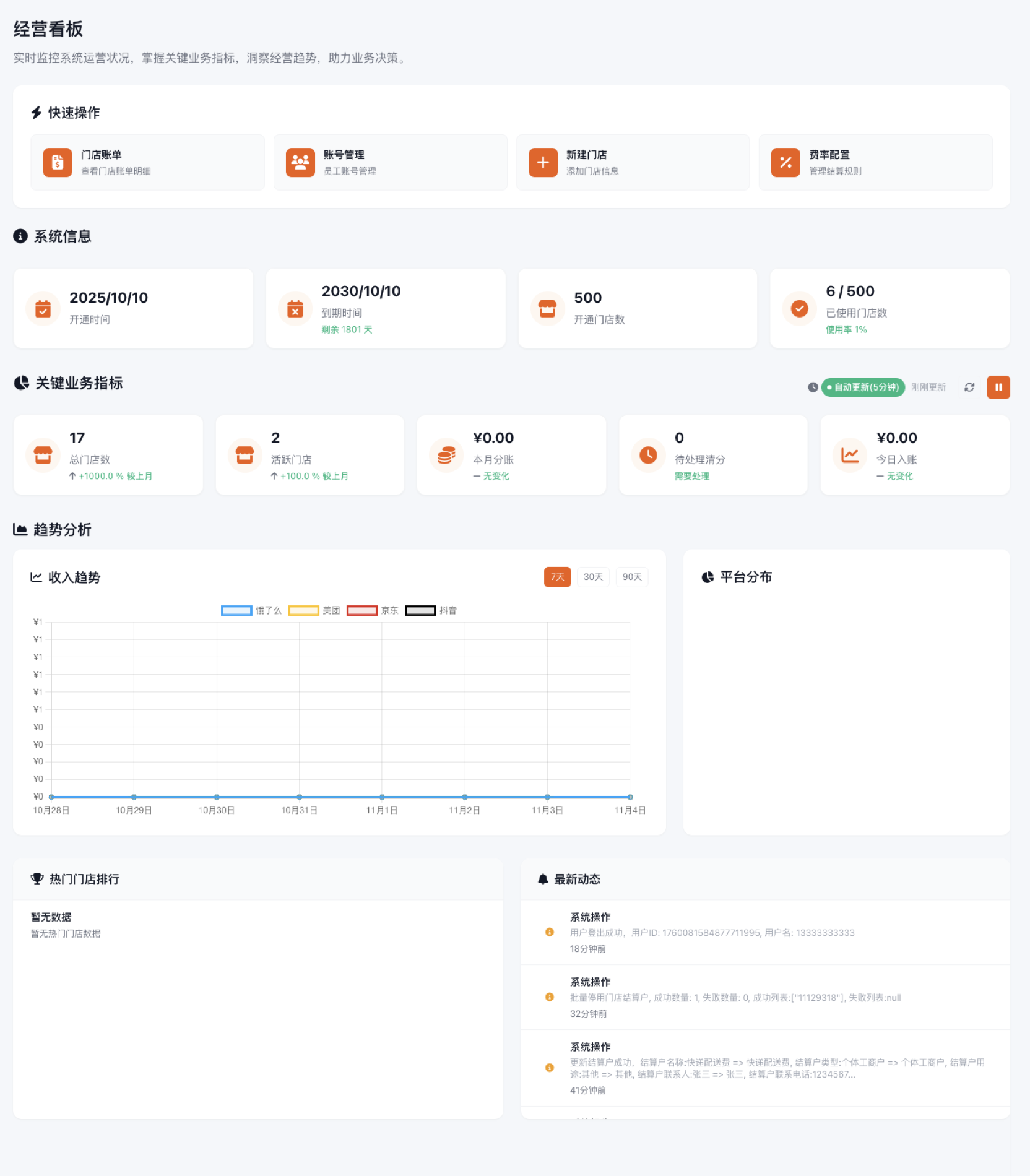Image resolution: width=1030 pixels, height=1176 pixels.
Task: Click the 今日入账 chart line icon
Action: pos(850,455)
